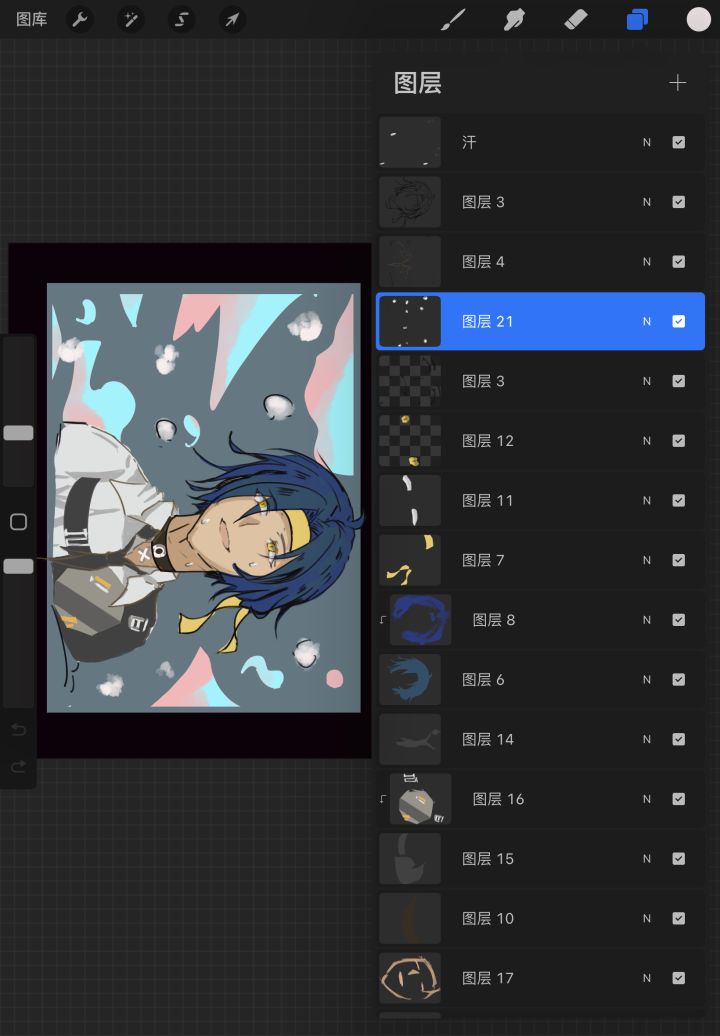Image resolution: width=720 pixels, height=1036 pixels.
Task: Open blend mode N for 图层 10
Action: tap(647, 918)
